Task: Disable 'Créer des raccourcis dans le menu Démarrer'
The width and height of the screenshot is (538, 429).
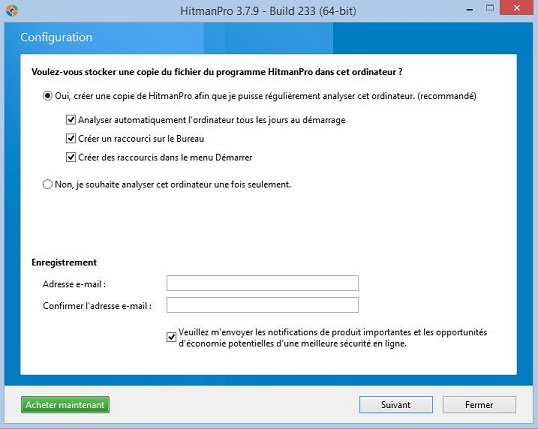Action: tap(71, 157)
